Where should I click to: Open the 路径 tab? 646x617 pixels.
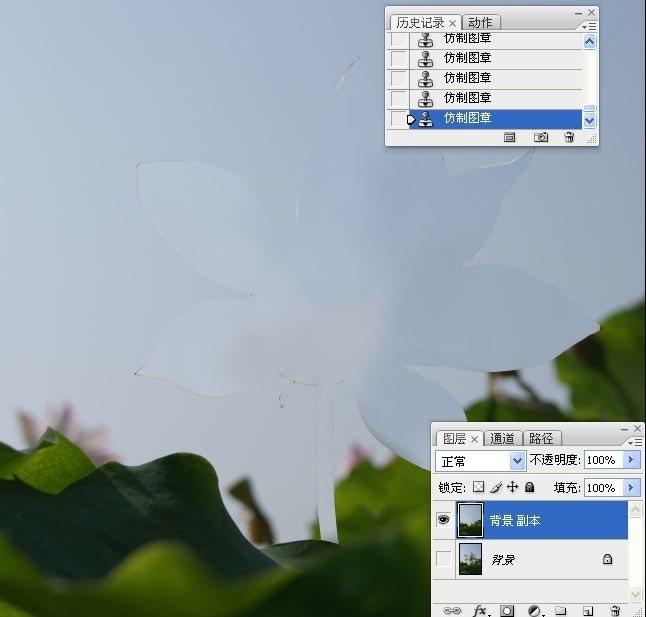[541, 439]
